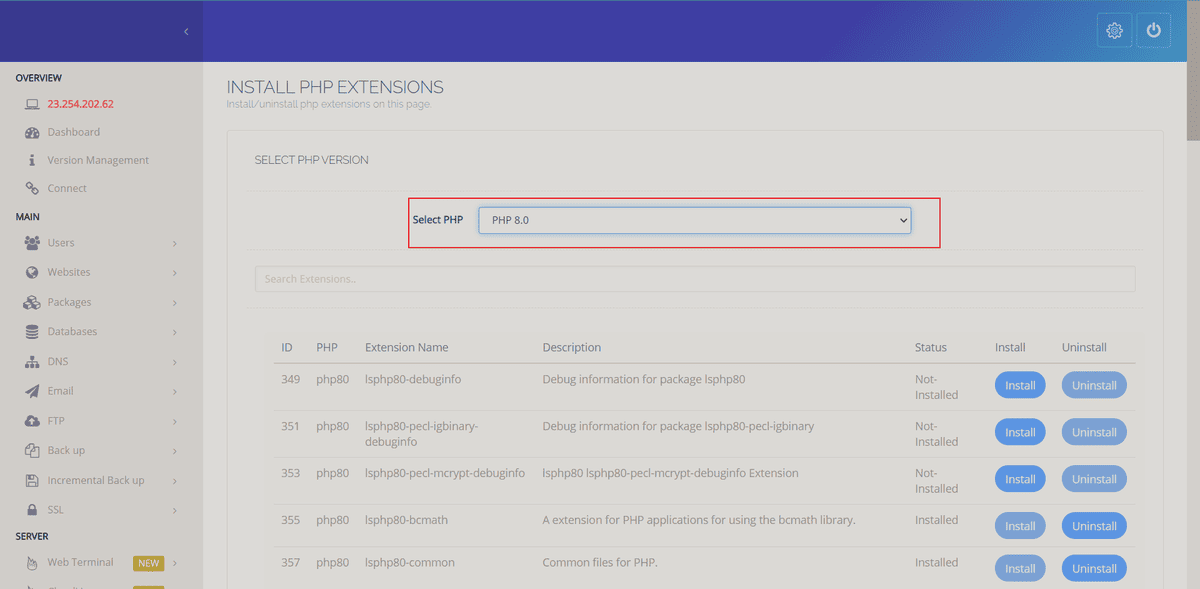1200x589 pixels.
Task: Click the Email paper plane icon
Action: [32, 391]
